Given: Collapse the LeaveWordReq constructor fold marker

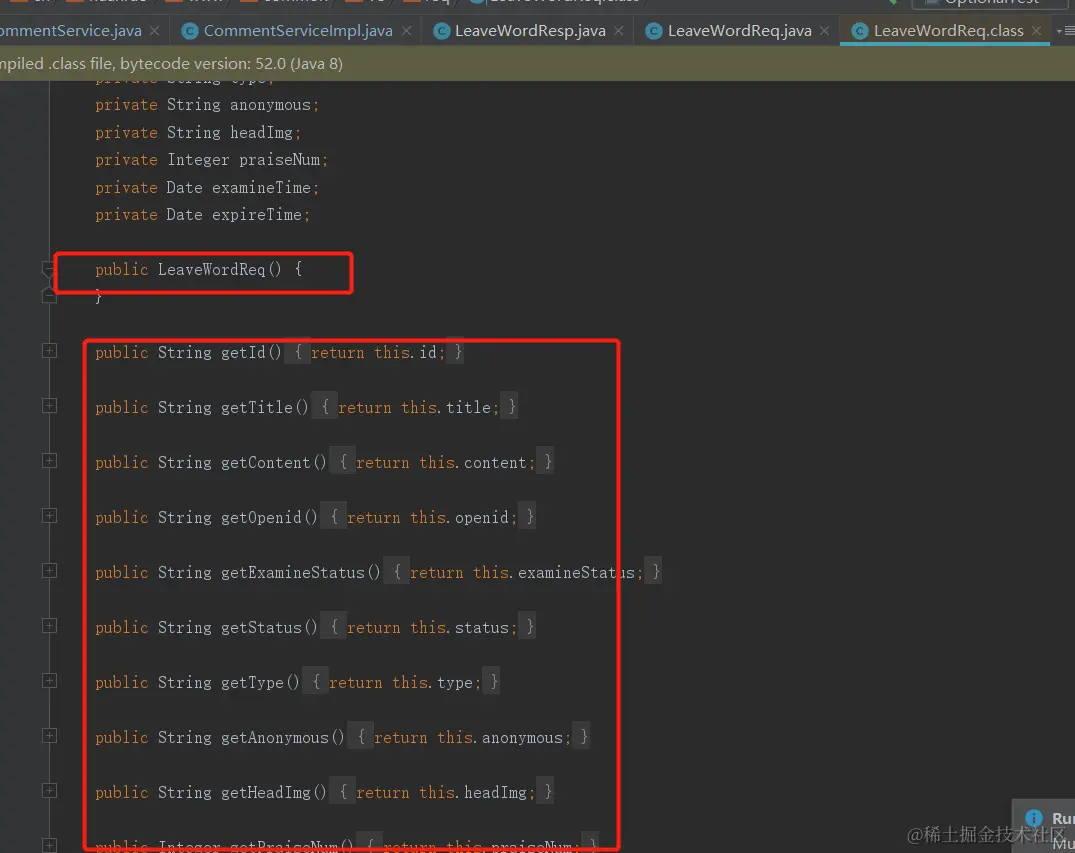Looking at the screenshot, I should [49, 269].
